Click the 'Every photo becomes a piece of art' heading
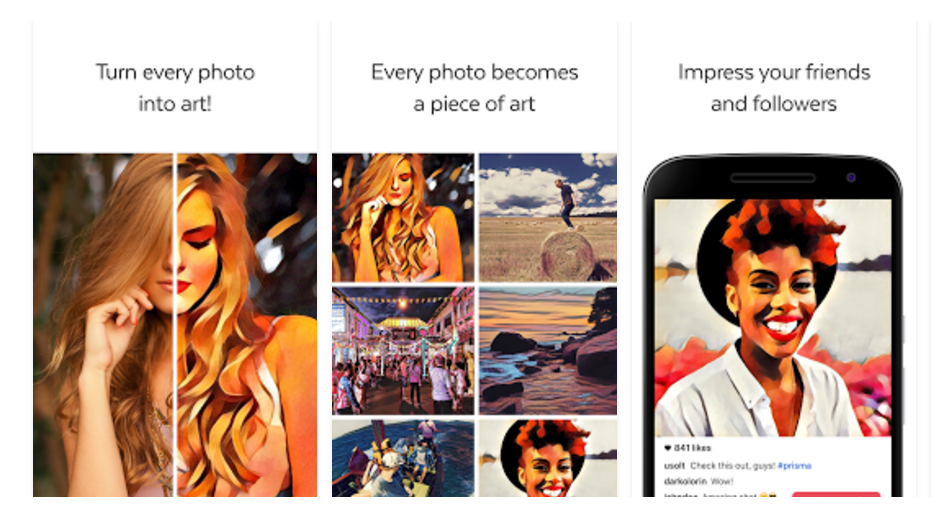 click(x=475, y=88)
